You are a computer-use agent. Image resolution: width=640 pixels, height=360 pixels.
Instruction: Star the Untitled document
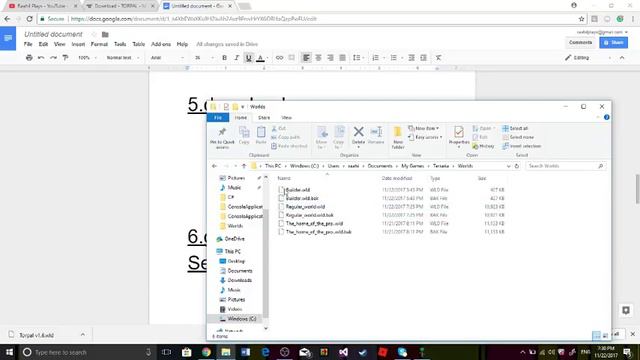click(x=94, y=34)
